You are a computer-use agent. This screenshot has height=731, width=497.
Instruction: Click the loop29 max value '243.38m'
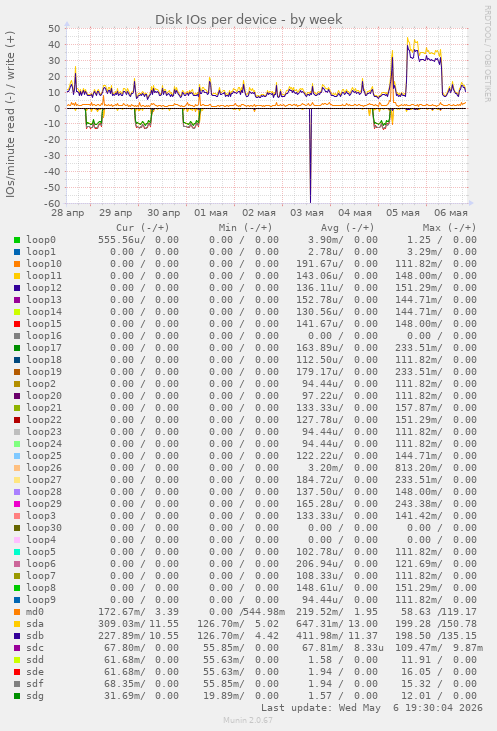click(x=418, y=503)
